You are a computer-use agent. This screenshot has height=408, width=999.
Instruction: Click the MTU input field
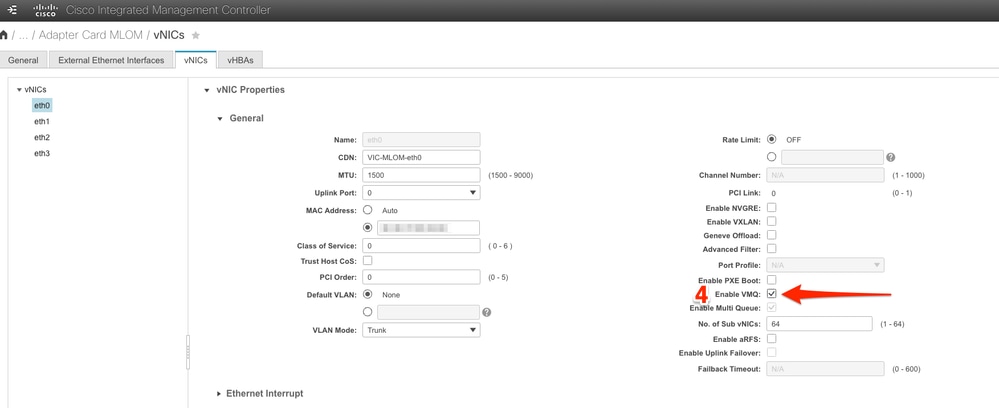[x=421, y=175]
